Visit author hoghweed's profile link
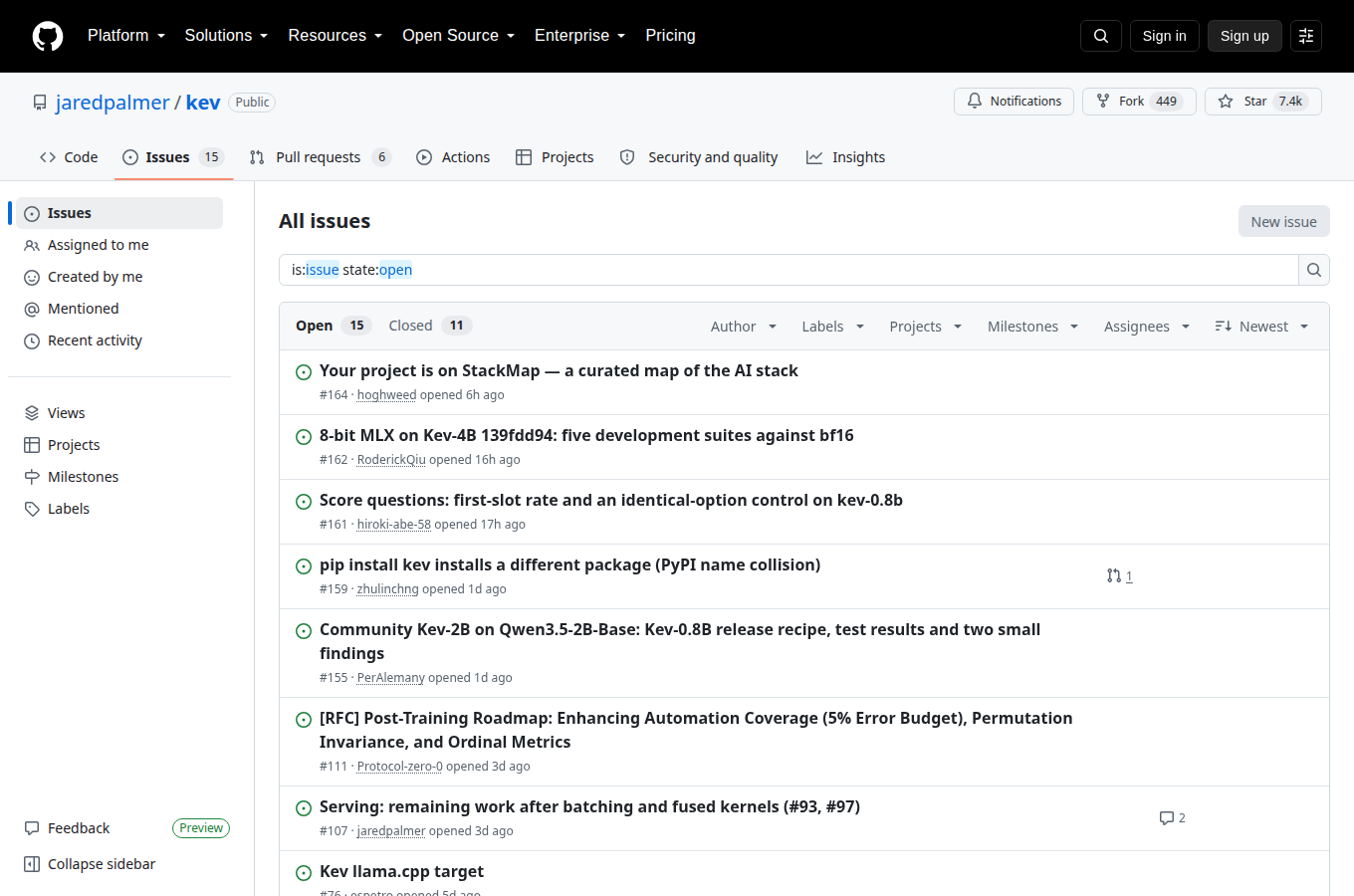The height and width of the screenshot is (896, 1354). click(x=386, y=395)
